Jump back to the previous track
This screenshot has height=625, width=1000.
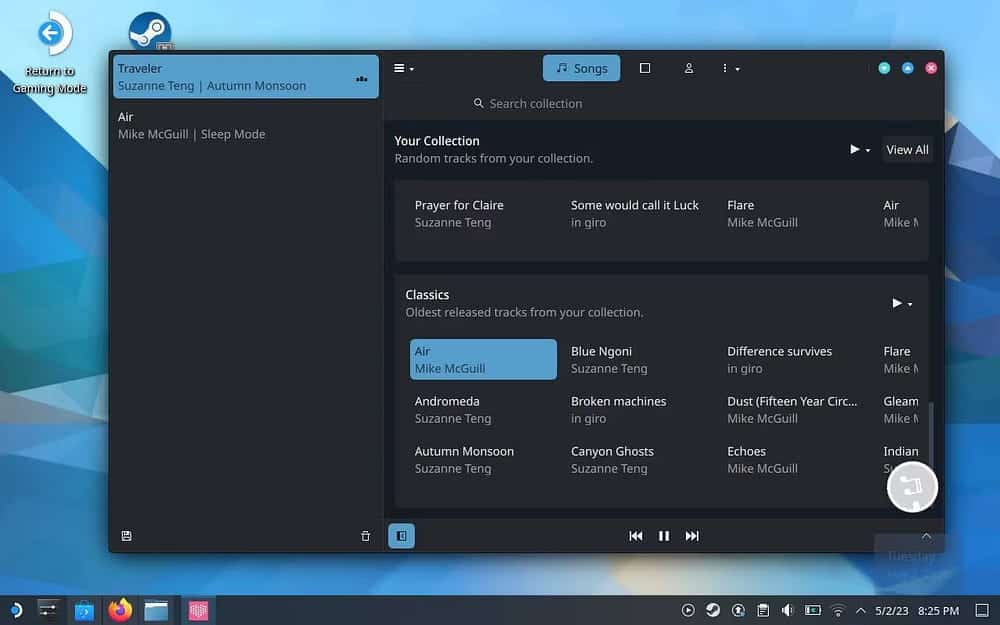(x=636, y=536)
